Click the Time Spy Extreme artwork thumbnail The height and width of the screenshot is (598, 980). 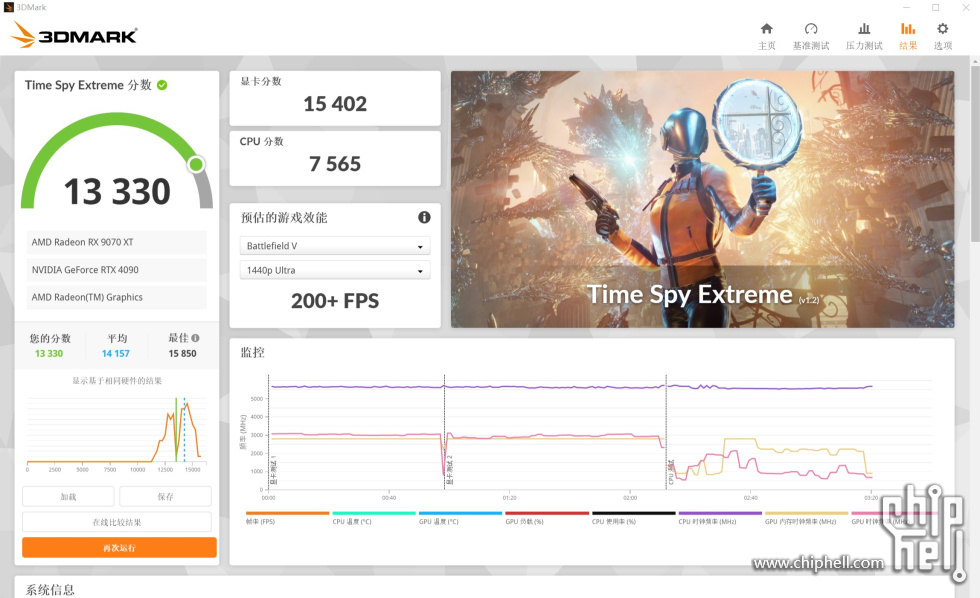coord(702,199)
